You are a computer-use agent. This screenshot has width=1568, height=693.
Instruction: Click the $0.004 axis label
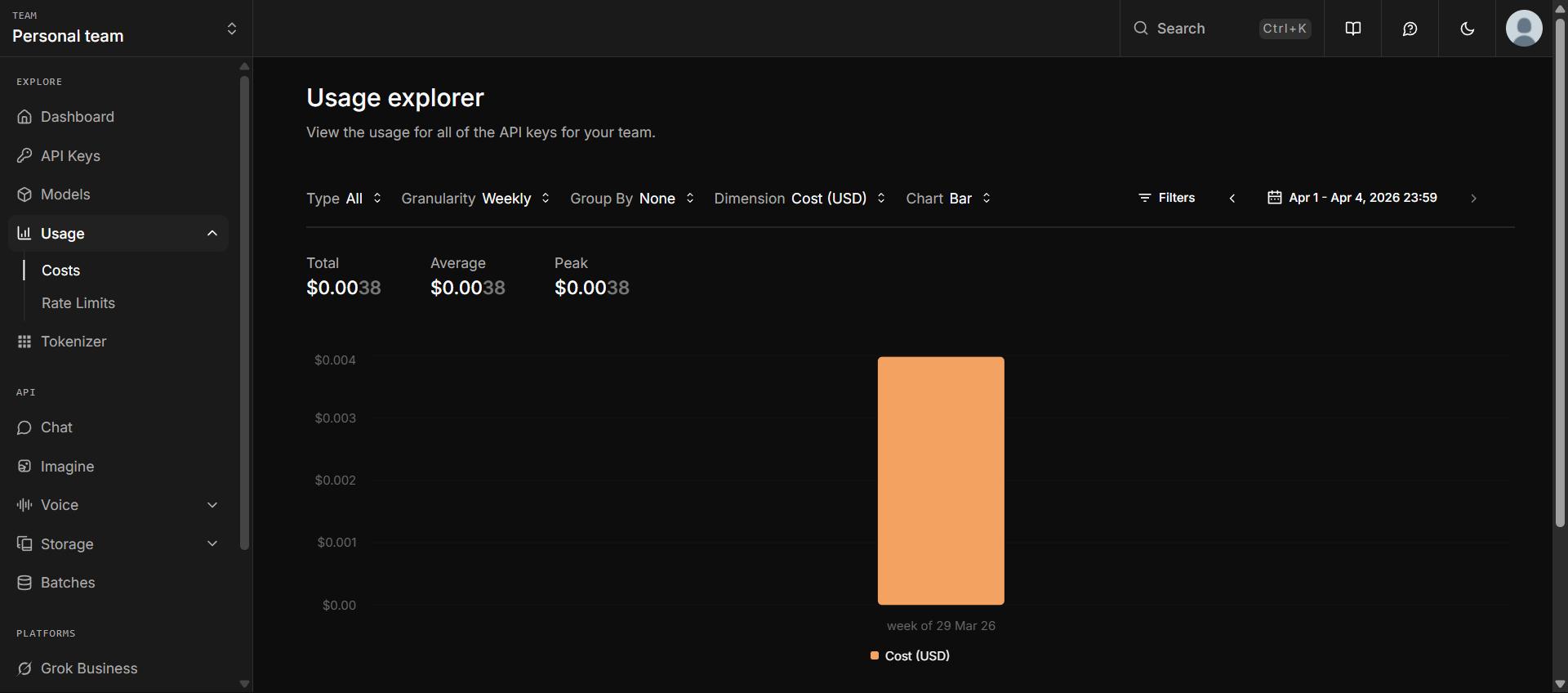[335, 360]
